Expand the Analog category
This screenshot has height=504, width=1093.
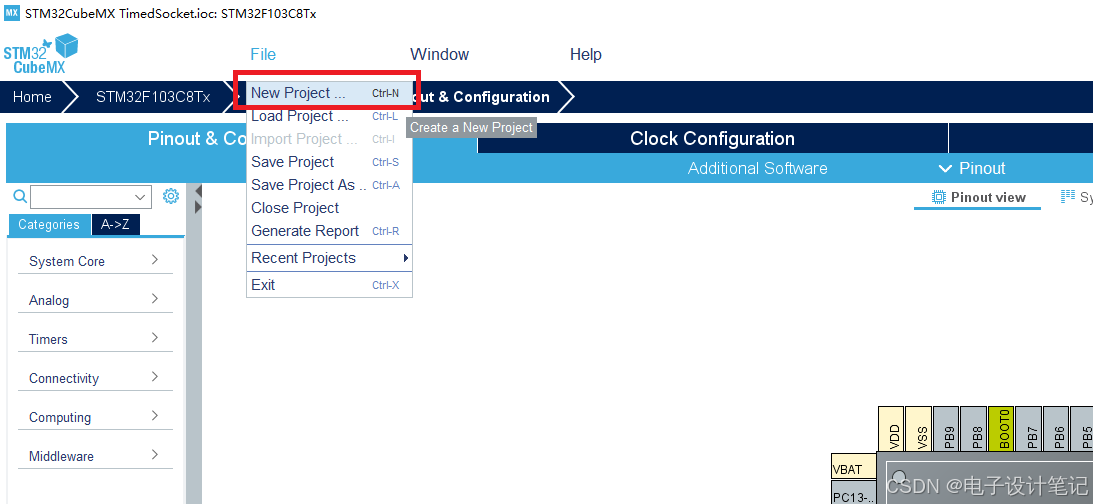pyautogui.click(x=95, y=300)
